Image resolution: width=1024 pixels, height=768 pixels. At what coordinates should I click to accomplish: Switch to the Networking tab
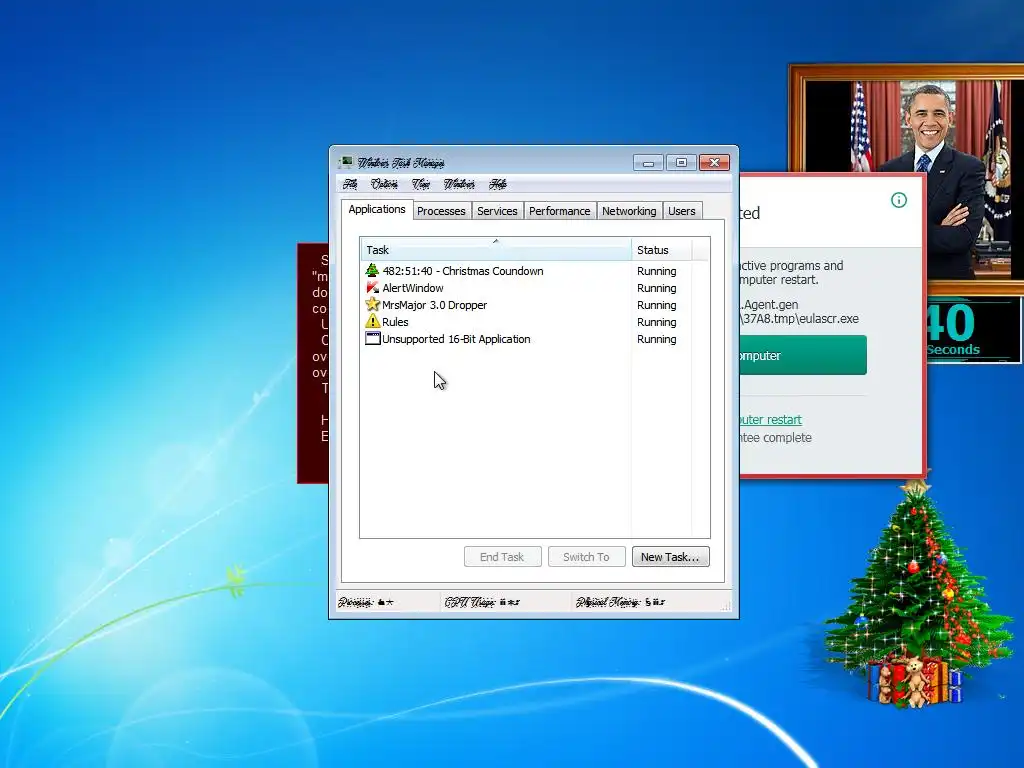629,211
